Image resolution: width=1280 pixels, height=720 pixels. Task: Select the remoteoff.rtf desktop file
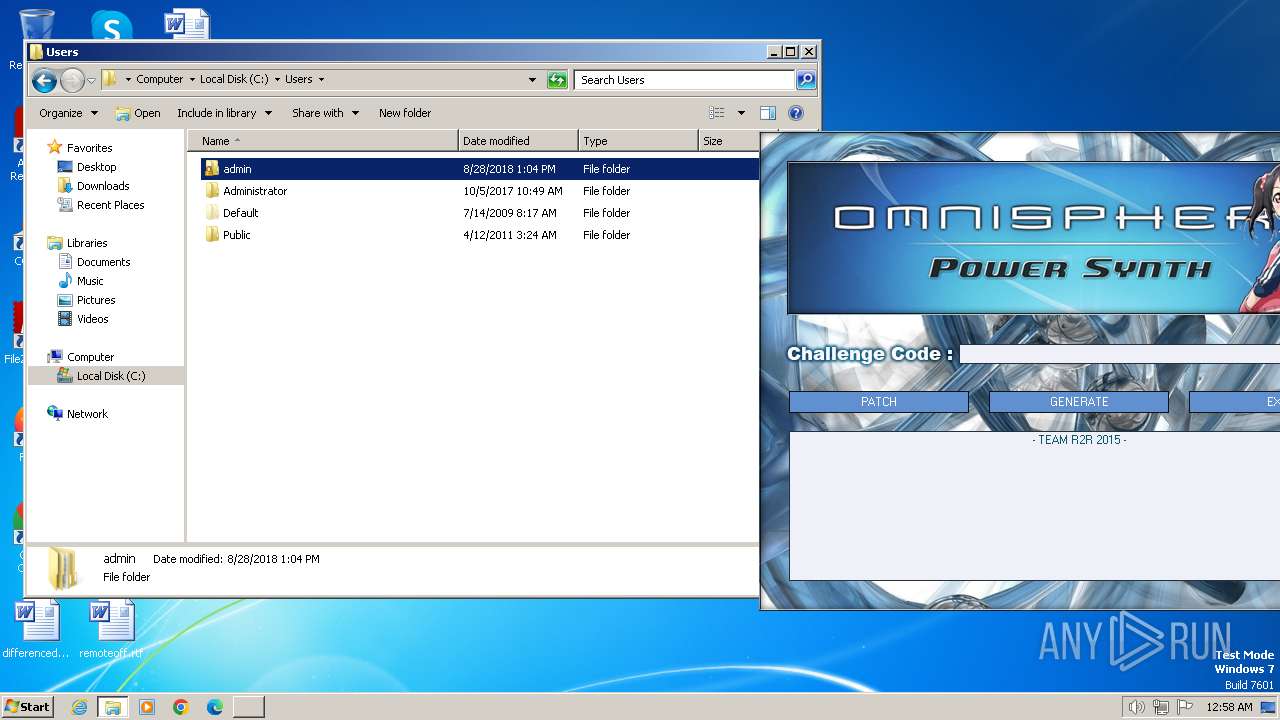pos(111,630)
